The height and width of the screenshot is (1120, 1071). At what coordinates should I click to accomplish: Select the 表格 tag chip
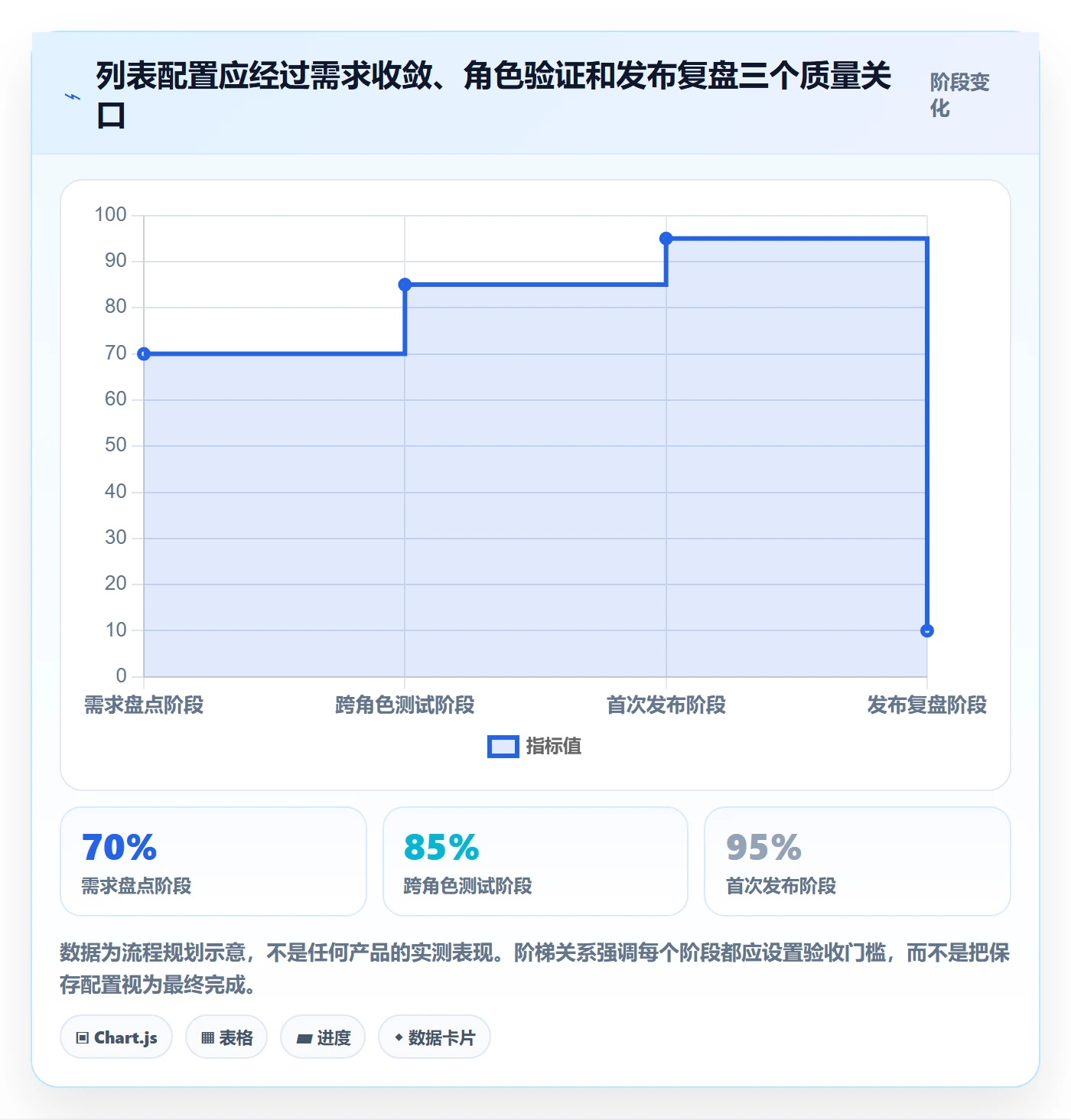(x=226, y=1037)
